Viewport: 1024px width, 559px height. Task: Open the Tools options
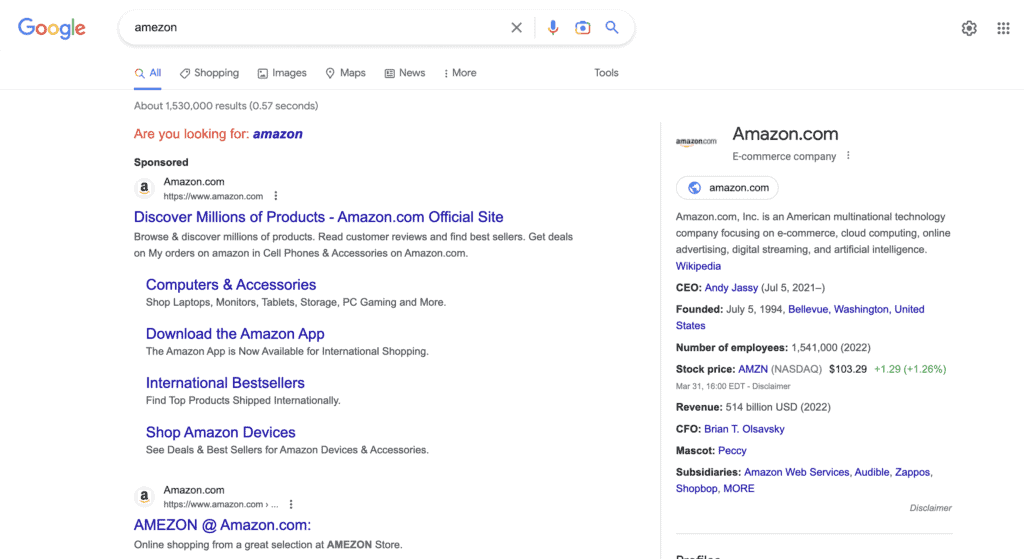606,73
